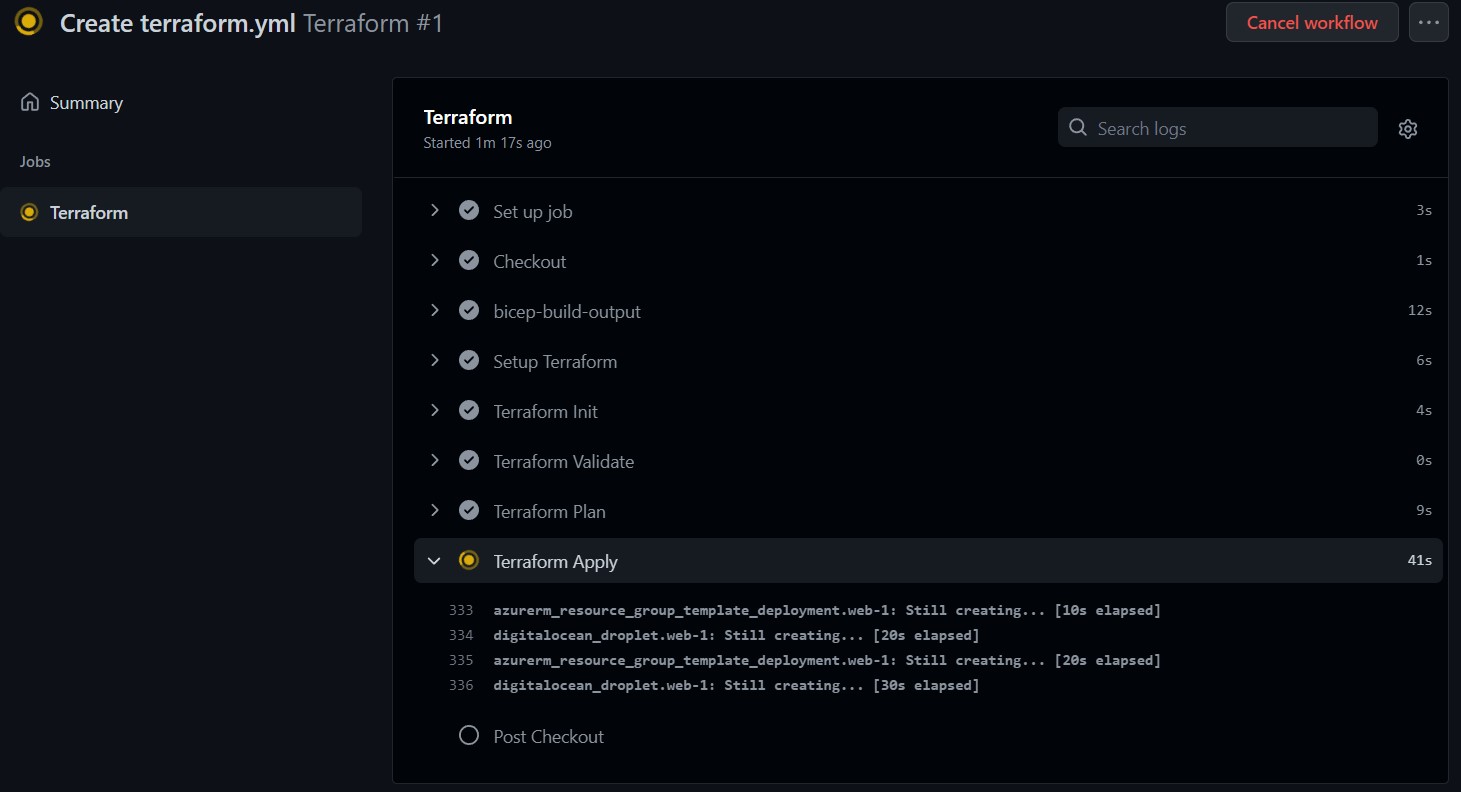Click the Terraform Apply step label
Screen dimensions: 1461x792
[x=556, y=562]
